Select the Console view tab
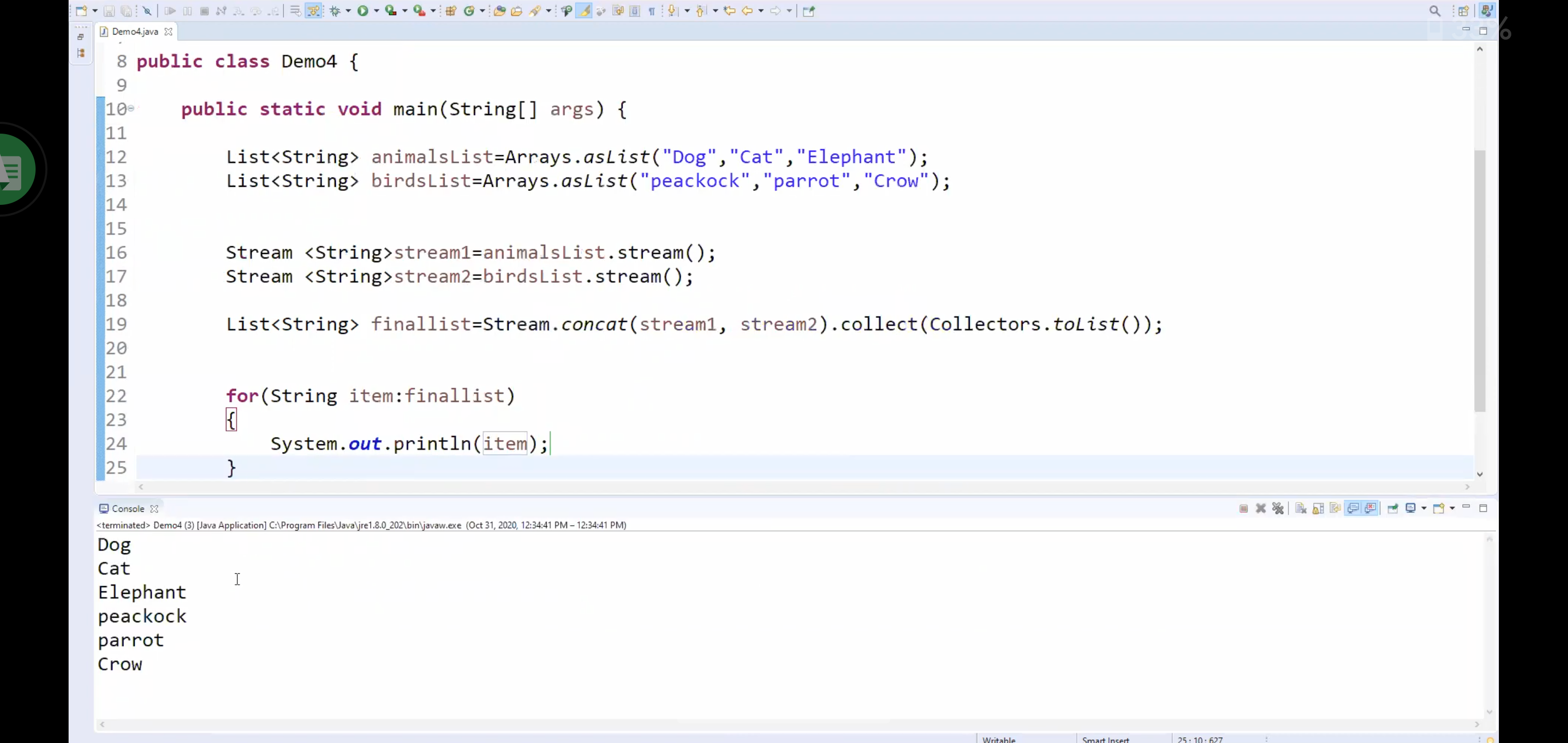The image size is (1568, 743). pos(127,509)
